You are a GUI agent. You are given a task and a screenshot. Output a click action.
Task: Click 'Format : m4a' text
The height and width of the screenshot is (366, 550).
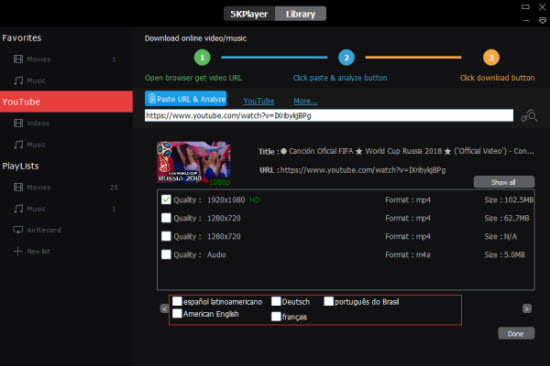coord(408,255)
